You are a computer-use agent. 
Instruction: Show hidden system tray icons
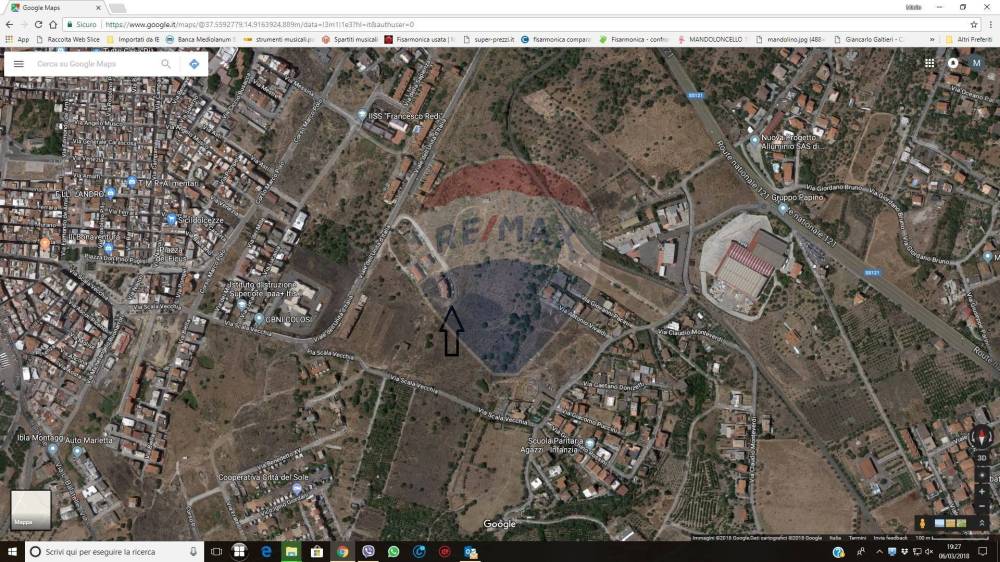click(x=879, y=552)
